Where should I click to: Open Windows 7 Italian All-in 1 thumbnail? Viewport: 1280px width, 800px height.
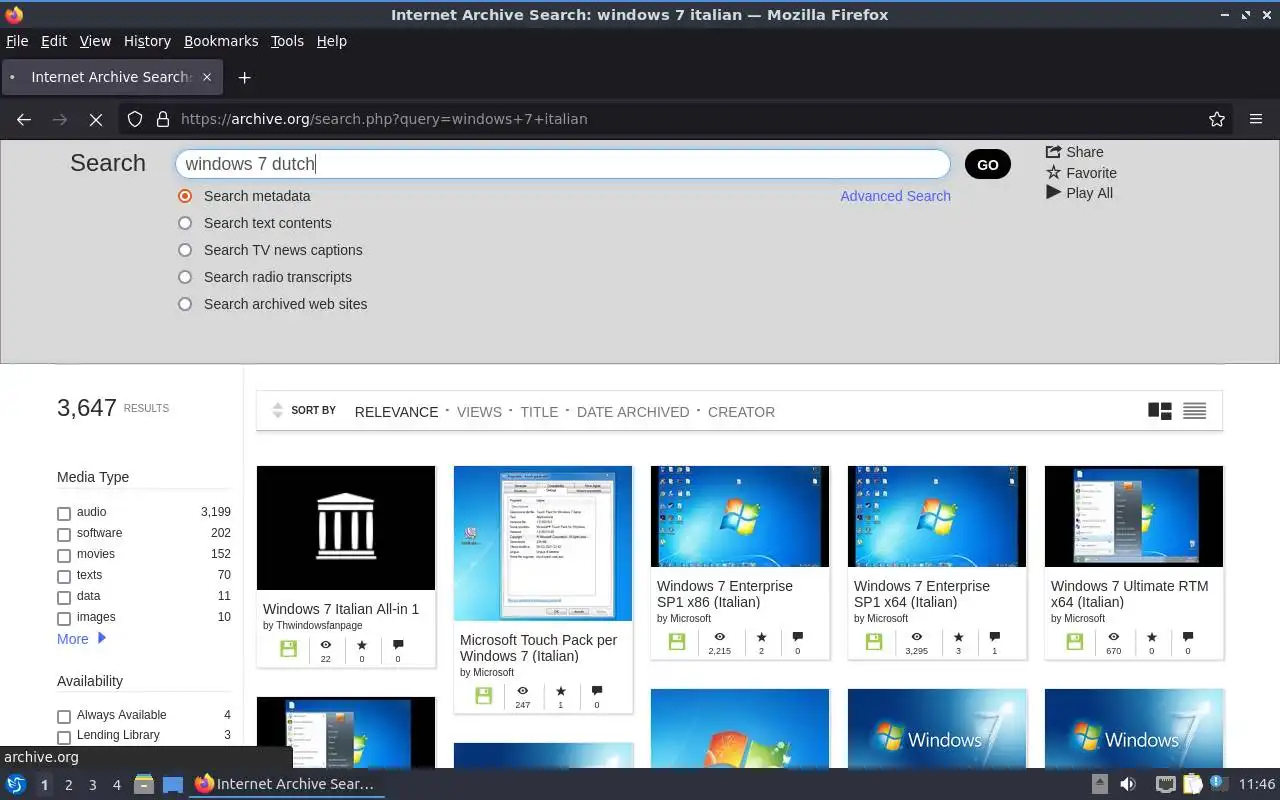[346, 528]
